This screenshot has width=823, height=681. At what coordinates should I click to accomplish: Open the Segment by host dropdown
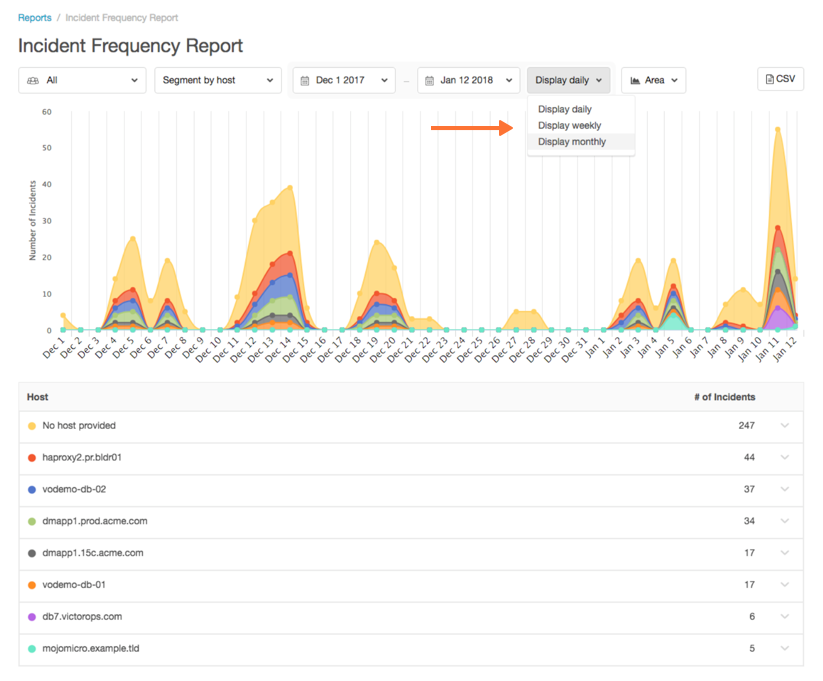(217, 79)
